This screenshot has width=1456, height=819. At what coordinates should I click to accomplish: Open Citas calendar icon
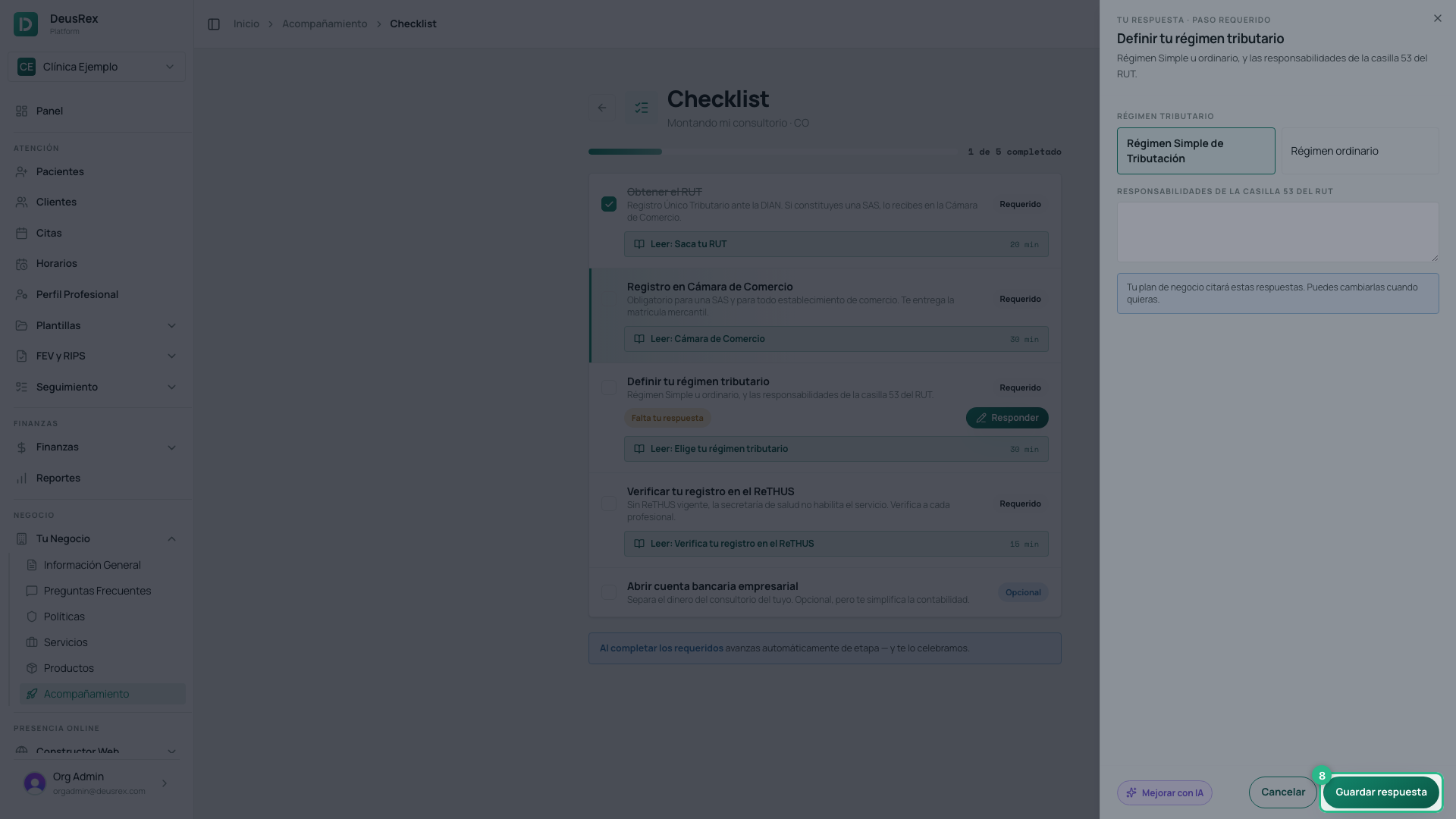[21, 234]
